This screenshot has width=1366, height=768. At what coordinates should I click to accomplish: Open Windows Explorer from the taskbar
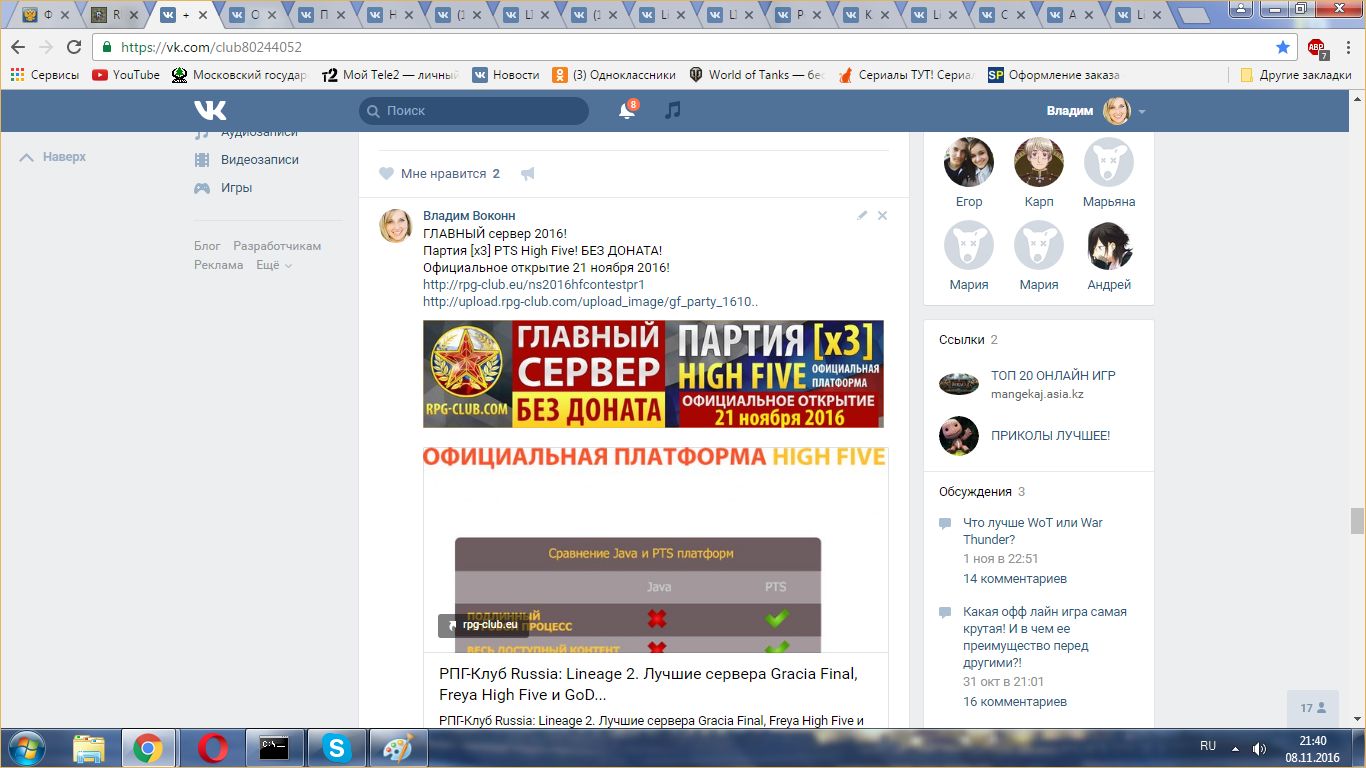coord(88,748)
